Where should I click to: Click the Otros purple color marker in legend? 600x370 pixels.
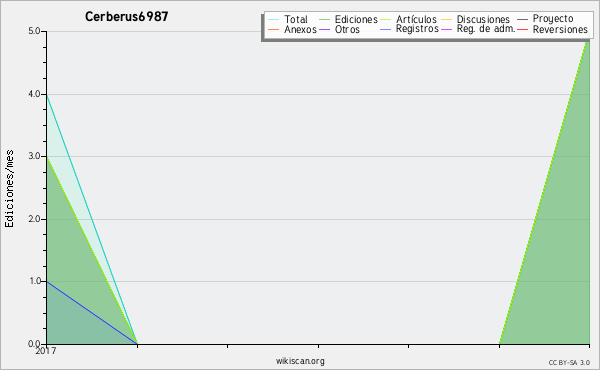(324, 29)
